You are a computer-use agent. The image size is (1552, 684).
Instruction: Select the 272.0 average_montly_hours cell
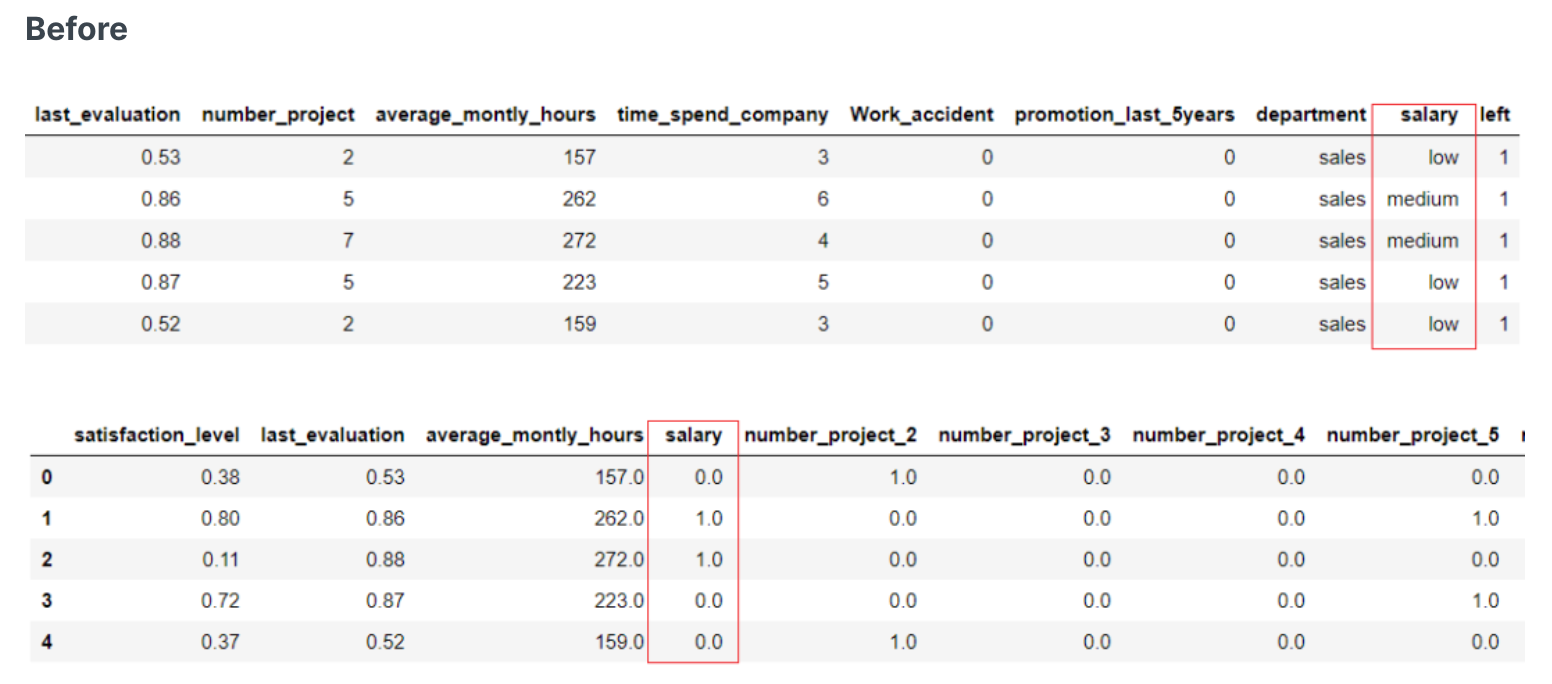620,560
